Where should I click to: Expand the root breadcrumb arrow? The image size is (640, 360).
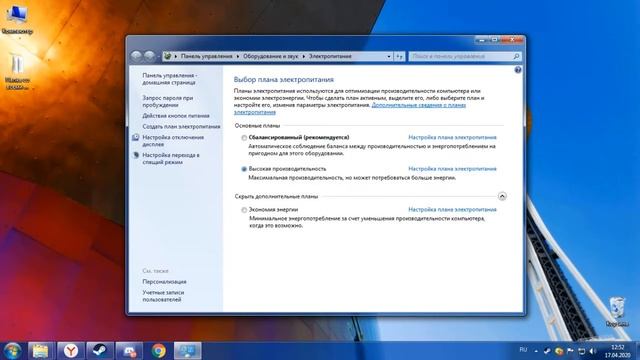[176, 56]
